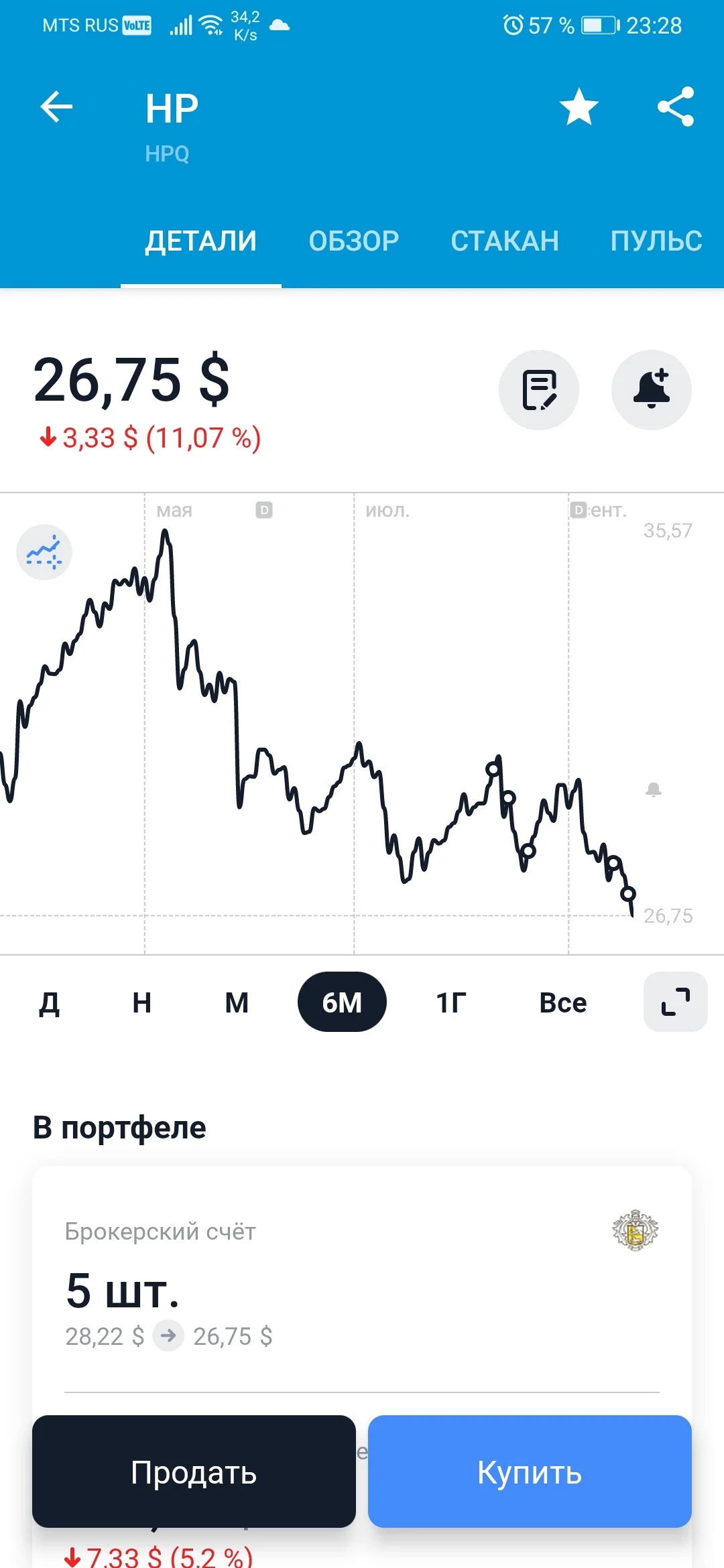724x1568 pixels.
Task: Tap the dividend D marker near май
Action: (264, 510)
